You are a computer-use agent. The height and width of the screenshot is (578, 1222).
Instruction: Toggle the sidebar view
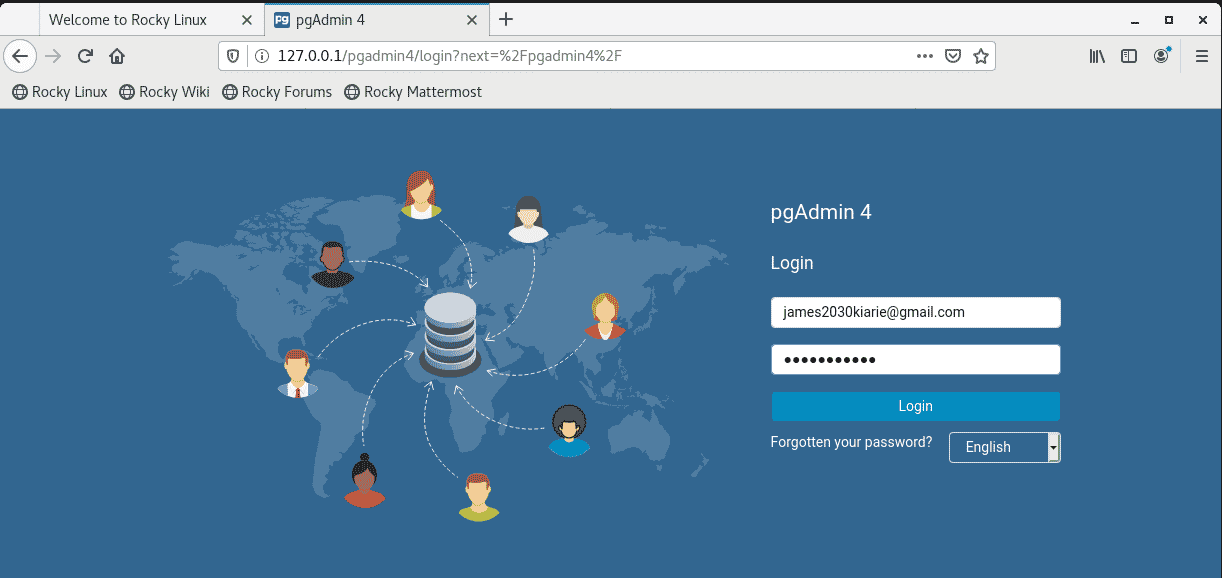click(1129, 56)
